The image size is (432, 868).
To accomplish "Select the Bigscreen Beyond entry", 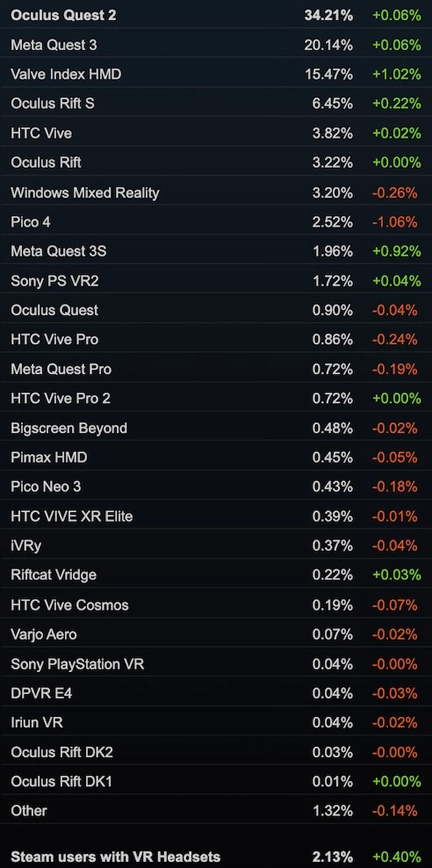I will click(216, 428).
